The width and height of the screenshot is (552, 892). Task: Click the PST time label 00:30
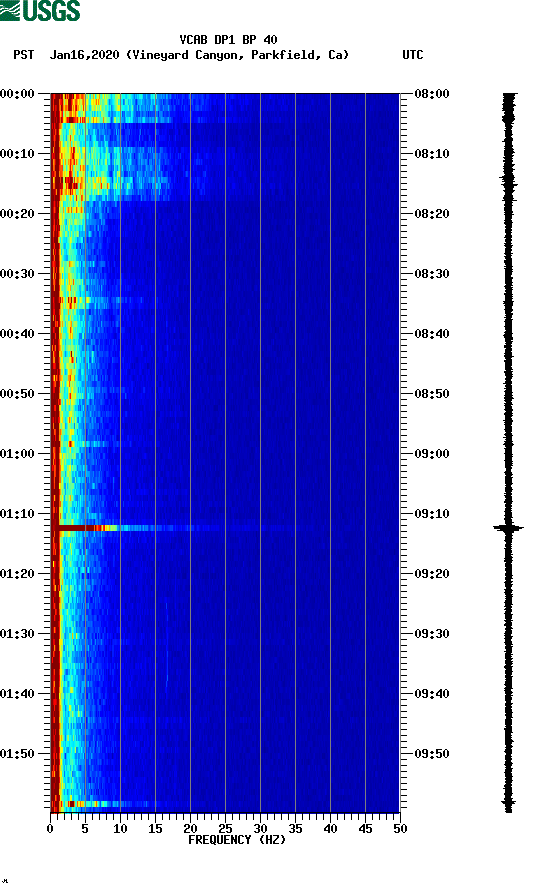(18, 274)
